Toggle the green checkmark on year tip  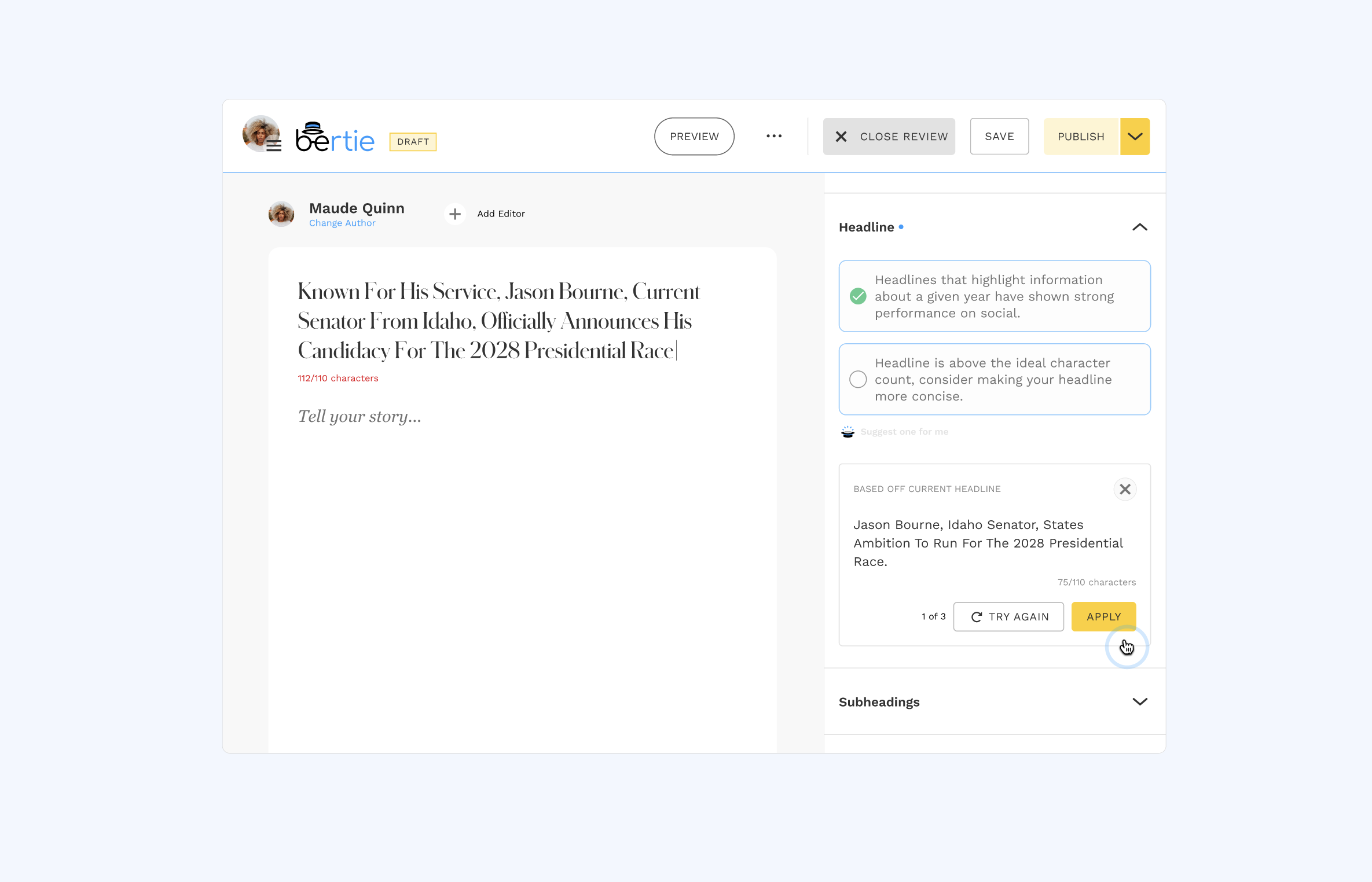[x=858, y=296]
